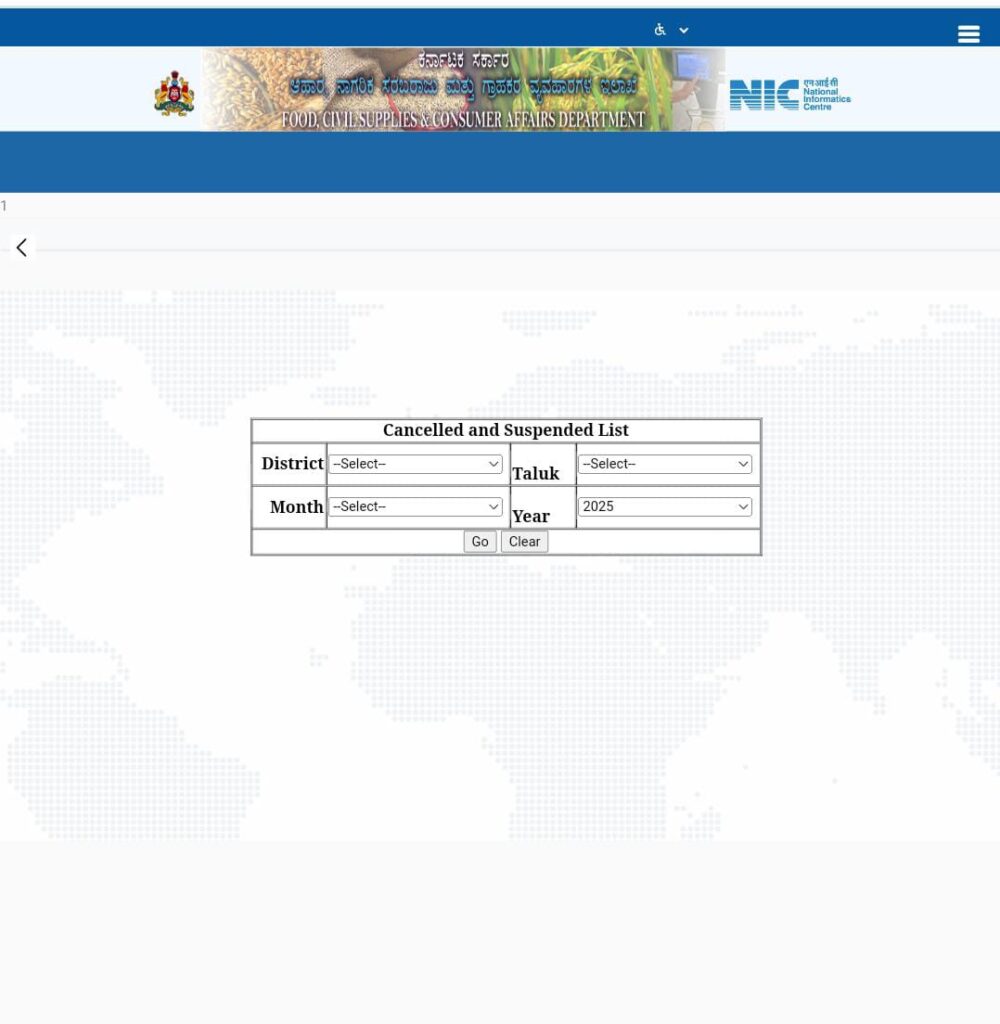Click the Karnataka state emblem logo
This screenshot has height=1024, width=1000.
174,93
